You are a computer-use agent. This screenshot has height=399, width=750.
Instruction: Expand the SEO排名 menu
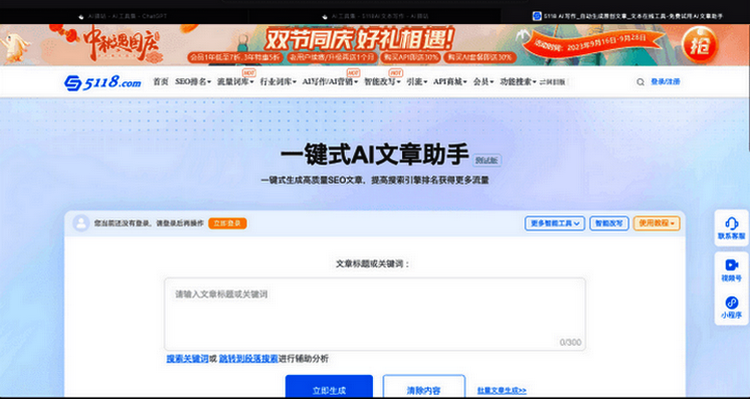pos(193,82)
